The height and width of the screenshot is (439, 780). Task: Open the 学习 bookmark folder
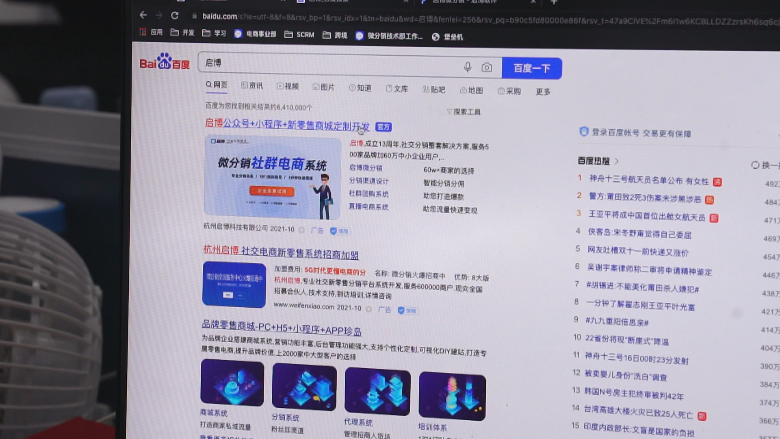[214, 33]
